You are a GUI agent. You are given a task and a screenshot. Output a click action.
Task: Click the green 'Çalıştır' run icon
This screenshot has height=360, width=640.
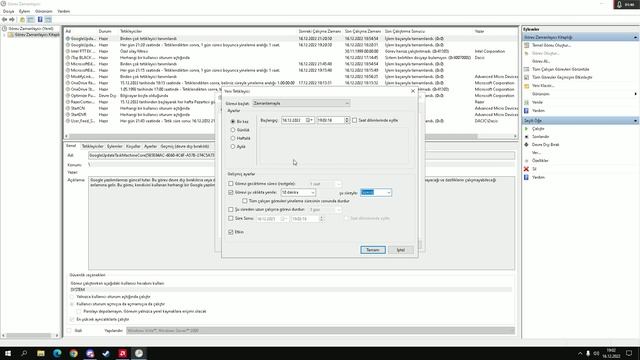(x=527, y=129)
